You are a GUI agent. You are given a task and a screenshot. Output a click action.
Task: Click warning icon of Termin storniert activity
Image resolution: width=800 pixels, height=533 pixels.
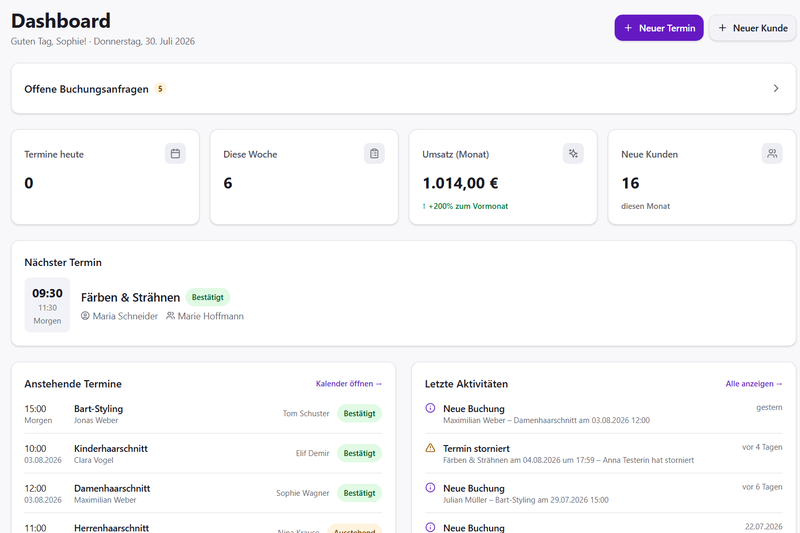click(x=430, y=448)
